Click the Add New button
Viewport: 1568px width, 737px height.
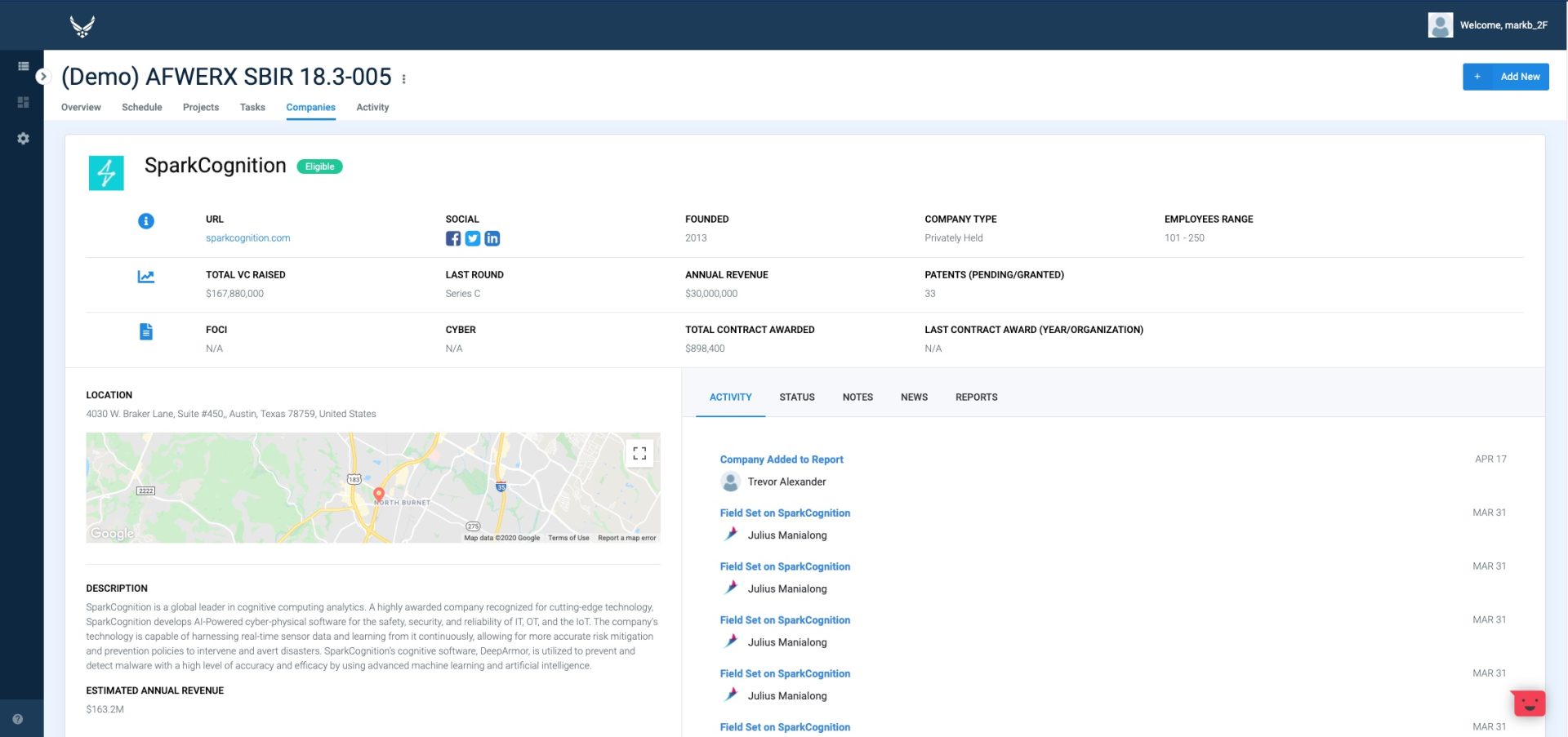1505,77
